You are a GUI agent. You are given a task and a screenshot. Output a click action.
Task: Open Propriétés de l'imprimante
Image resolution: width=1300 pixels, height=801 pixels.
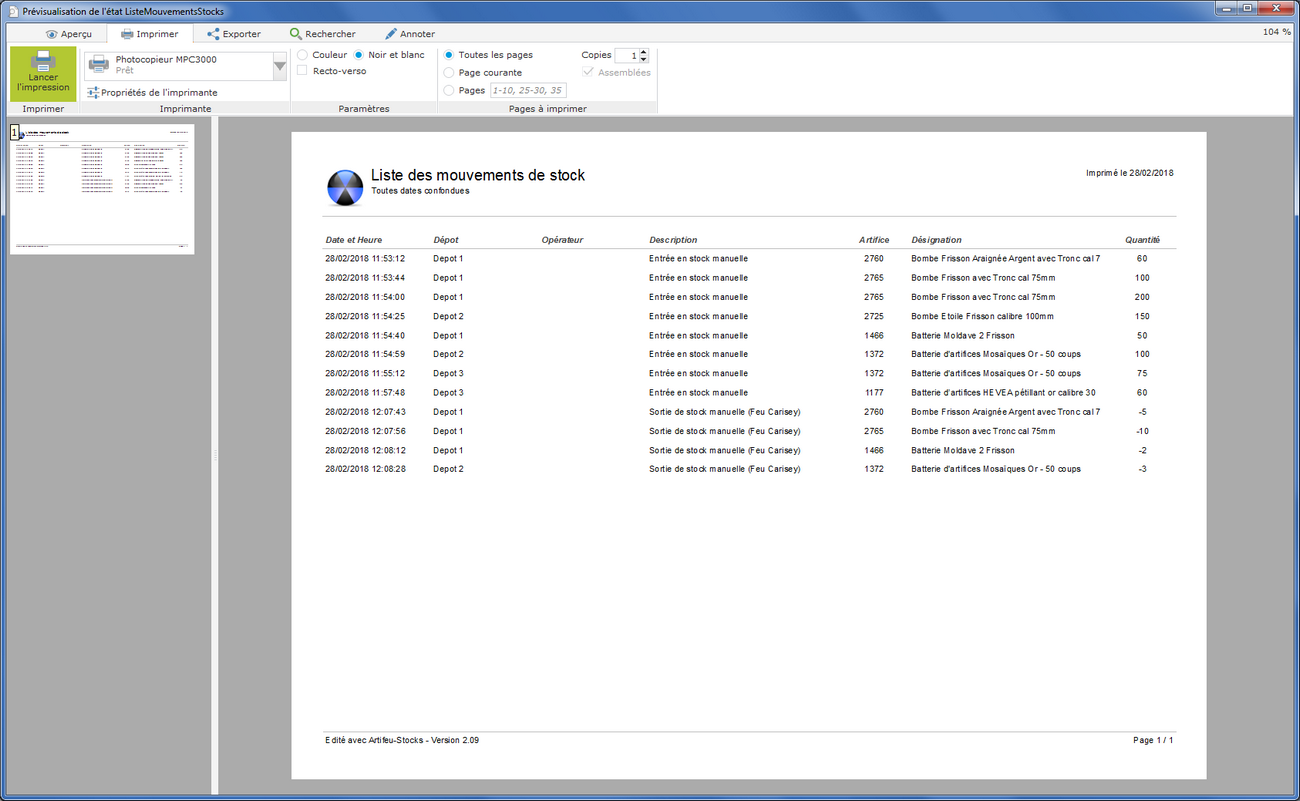point(152,92)
